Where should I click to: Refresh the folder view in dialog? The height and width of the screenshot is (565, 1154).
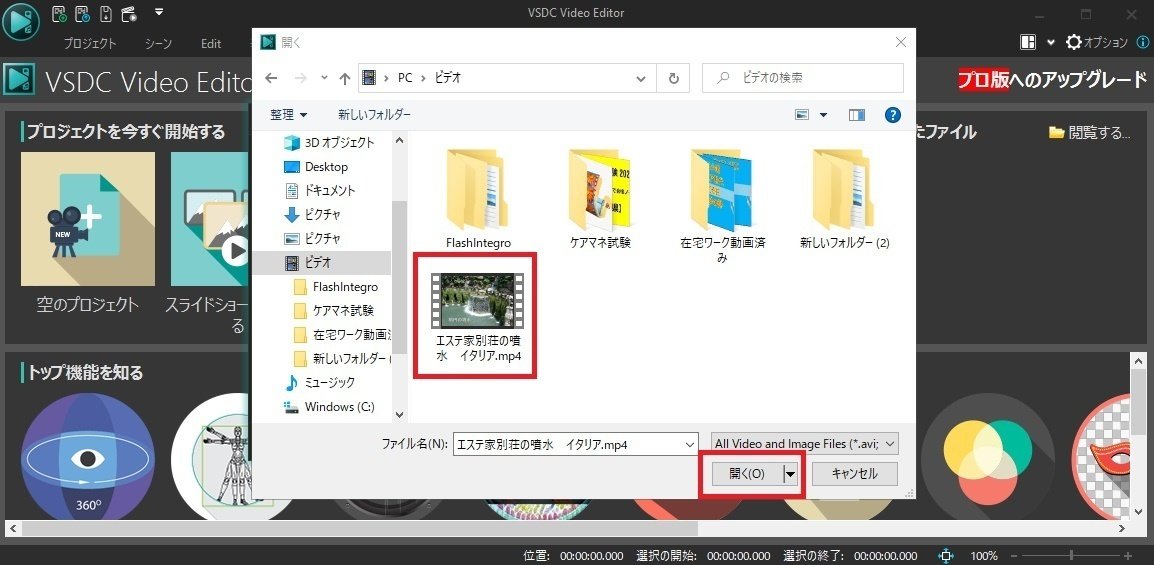pyautogui.click(x=673, y=78)
